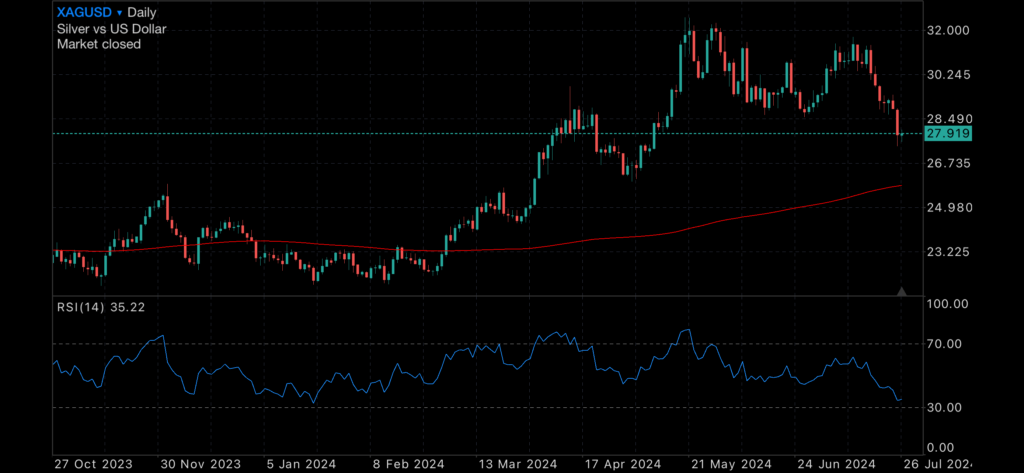This screenshot has width=1024, height=473.
Task: Click the 26.735 price axis label
Action: click(x=949, y=163)
